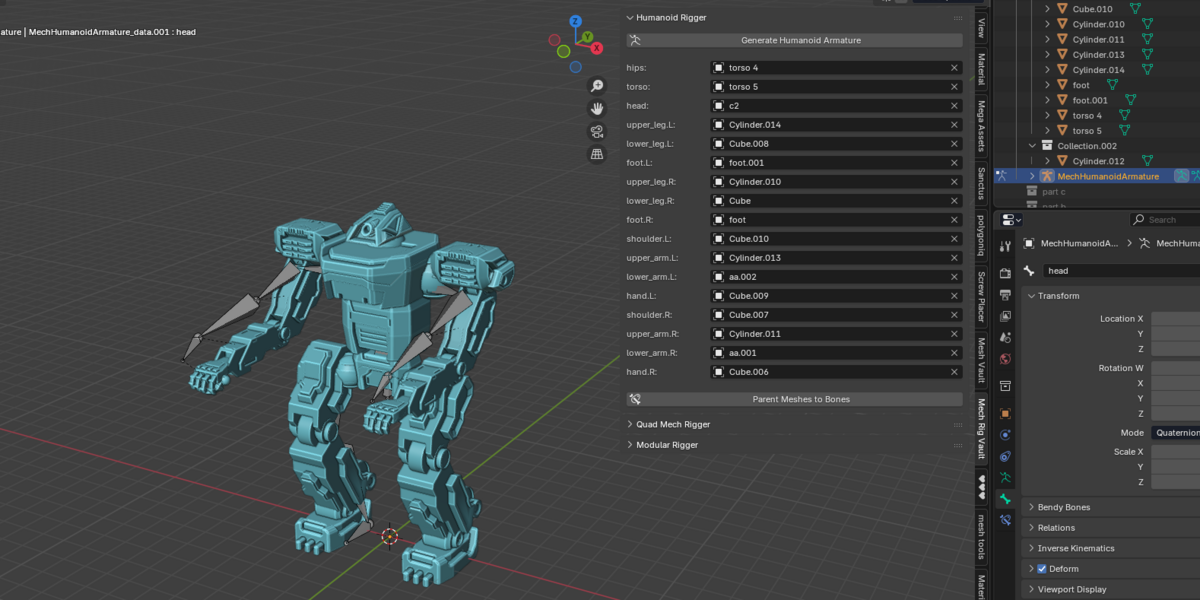Open Object Data armature properties tab

coord(1005,477)
